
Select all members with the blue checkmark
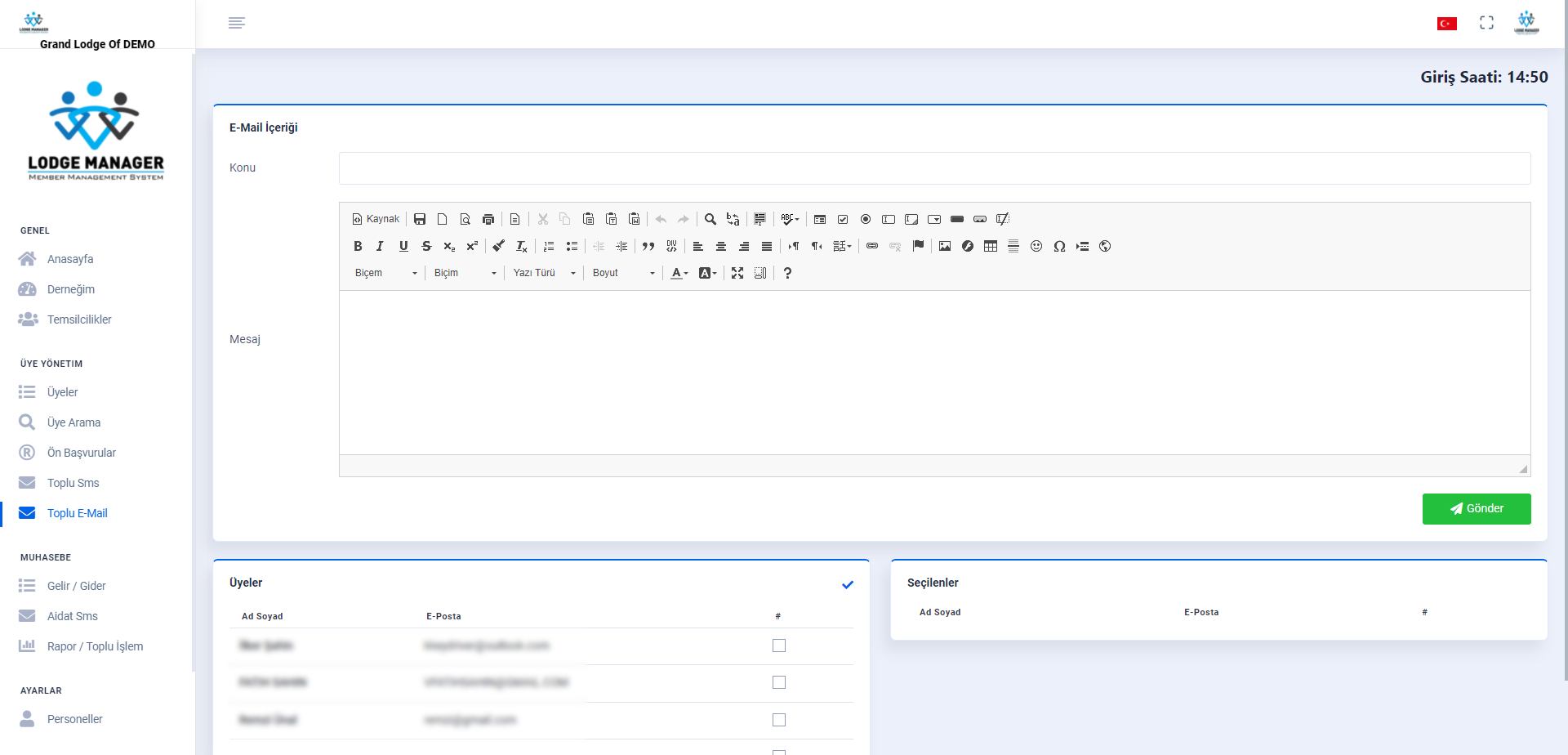(x=848, y=584)
